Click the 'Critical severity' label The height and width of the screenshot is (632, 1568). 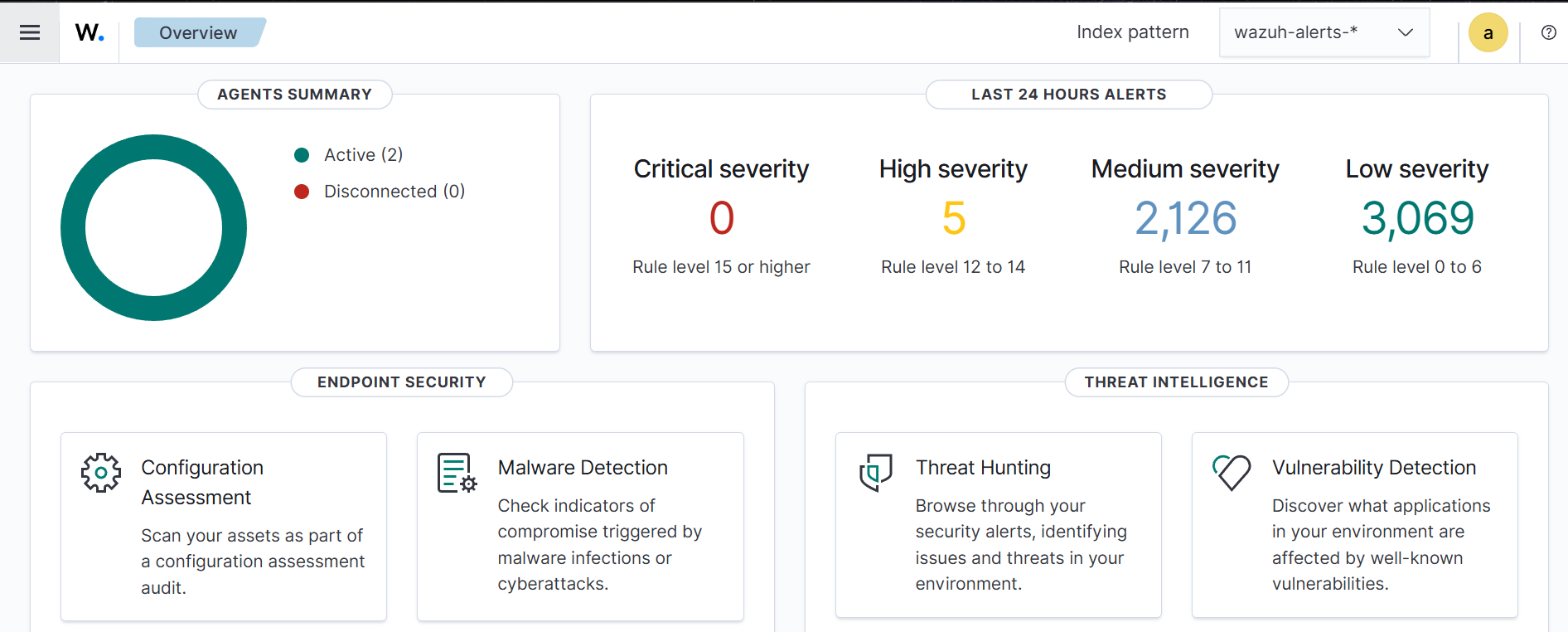click(x=721, y=169)
